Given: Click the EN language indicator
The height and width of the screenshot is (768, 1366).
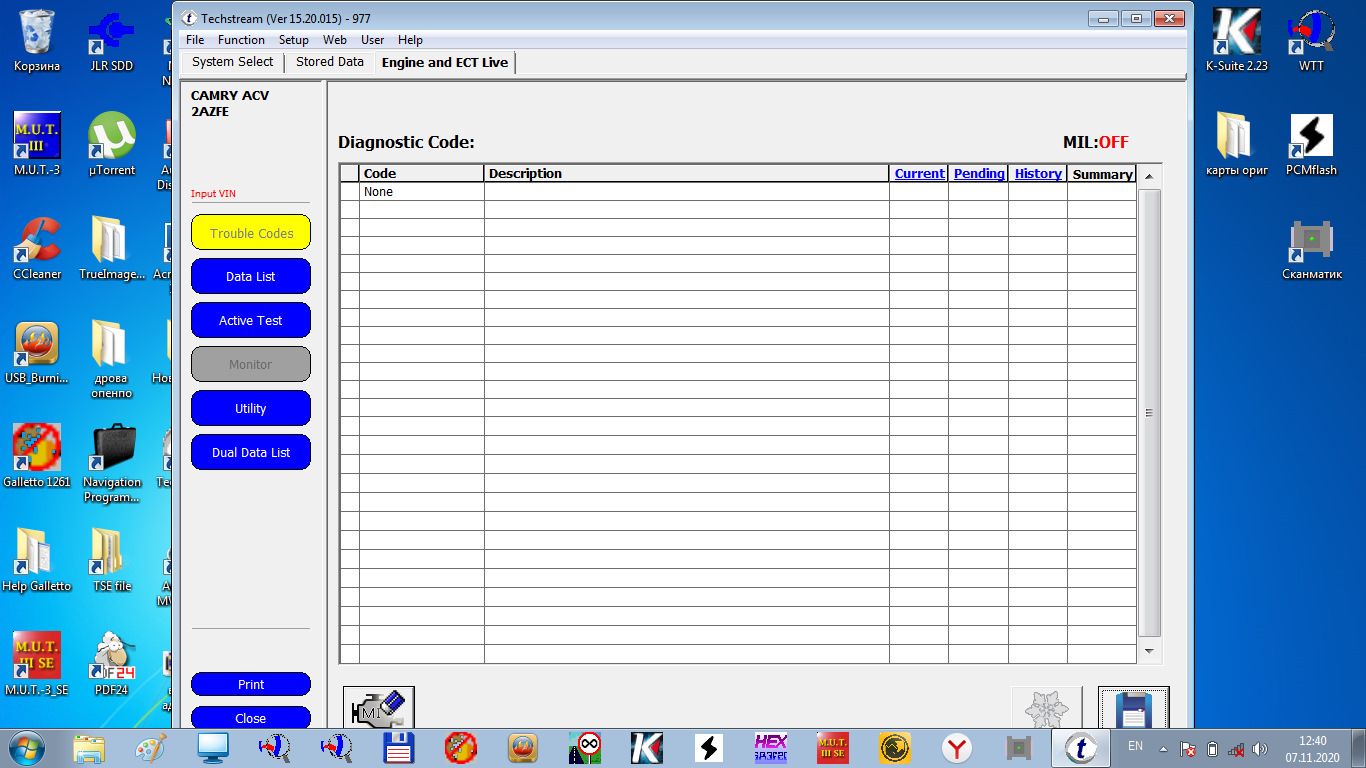Looking at the screenshot, I should click(1135, 746).
